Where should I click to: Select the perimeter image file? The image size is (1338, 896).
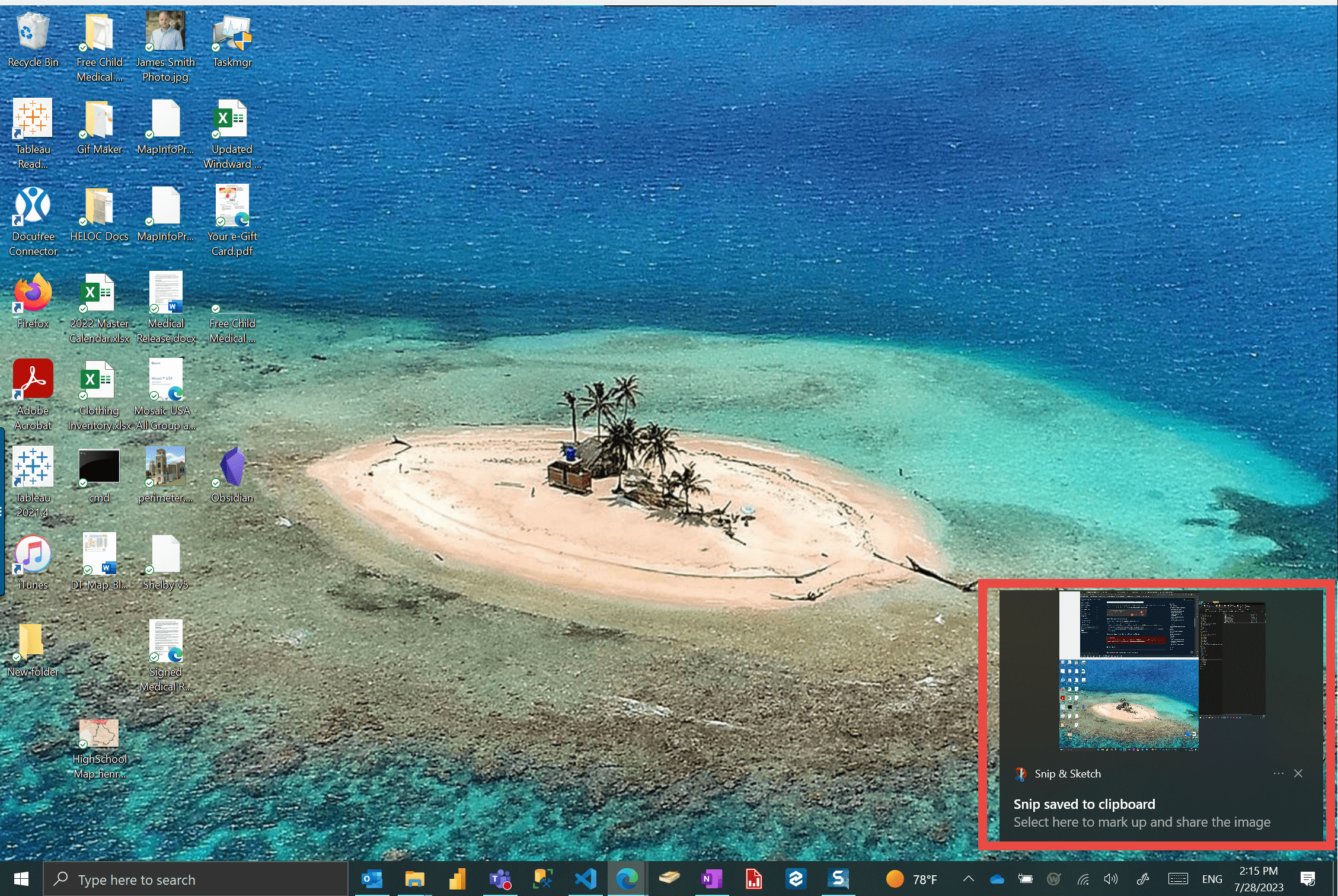click(x=165, y=476)
